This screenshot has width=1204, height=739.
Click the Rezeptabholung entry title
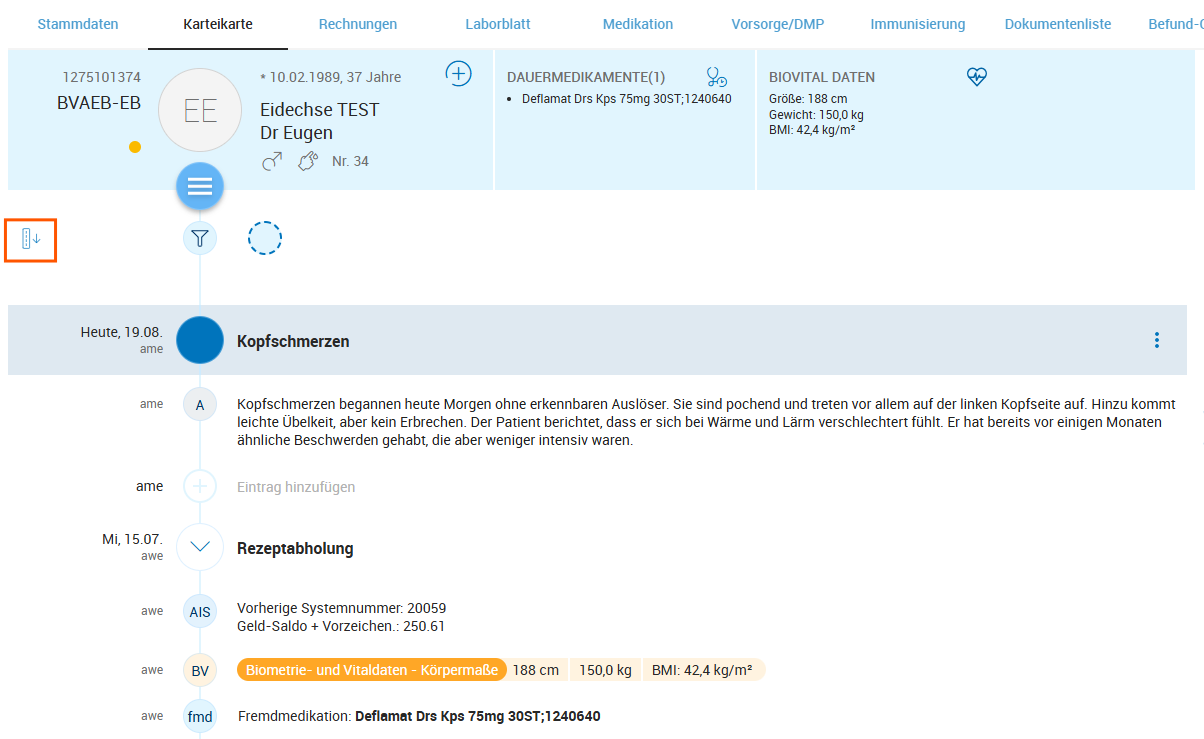295,548
